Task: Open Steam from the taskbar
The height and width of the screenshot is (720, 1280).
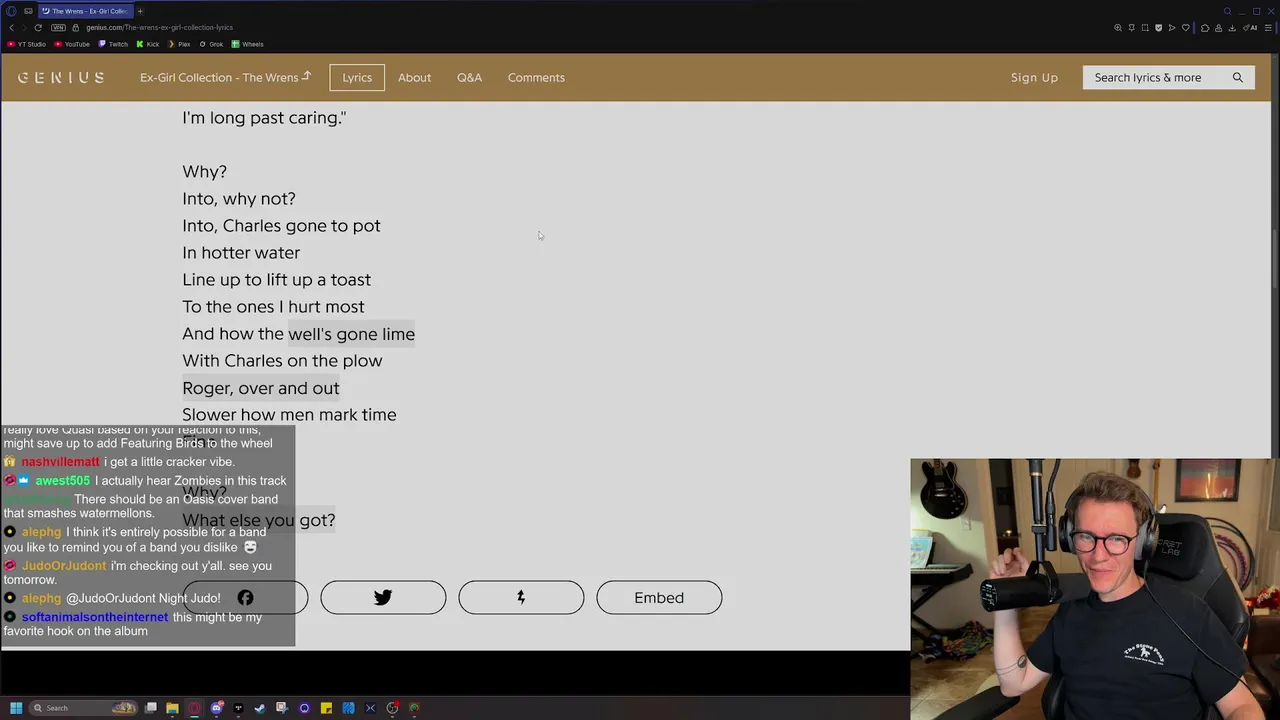Action: coord(260,708)
